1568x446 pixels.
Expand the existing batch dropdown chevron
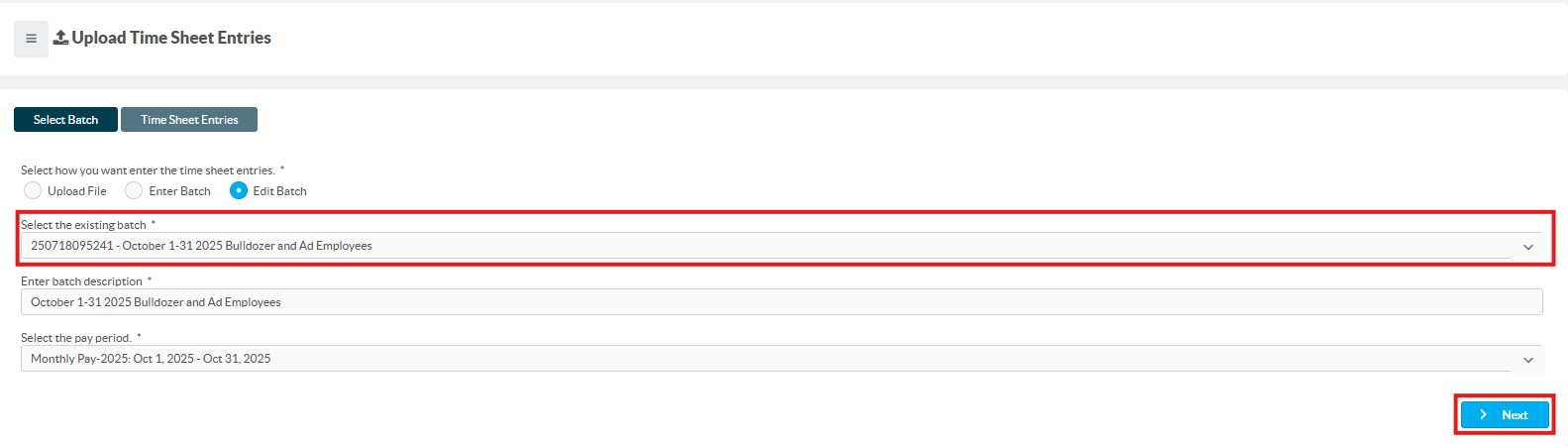[1528, 247]
